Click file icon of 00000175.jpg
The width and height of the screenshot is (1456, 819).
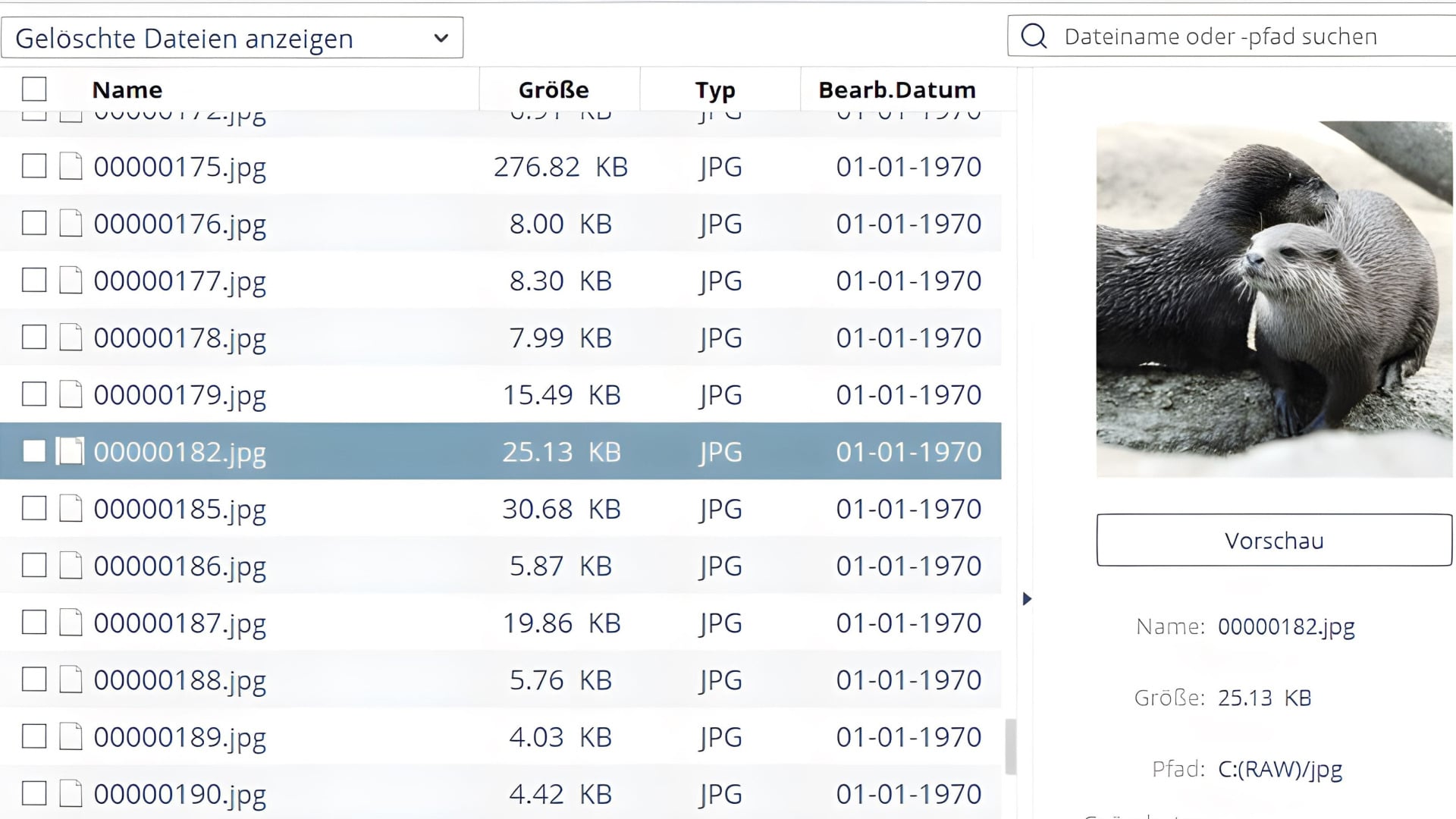click(71, 166)
